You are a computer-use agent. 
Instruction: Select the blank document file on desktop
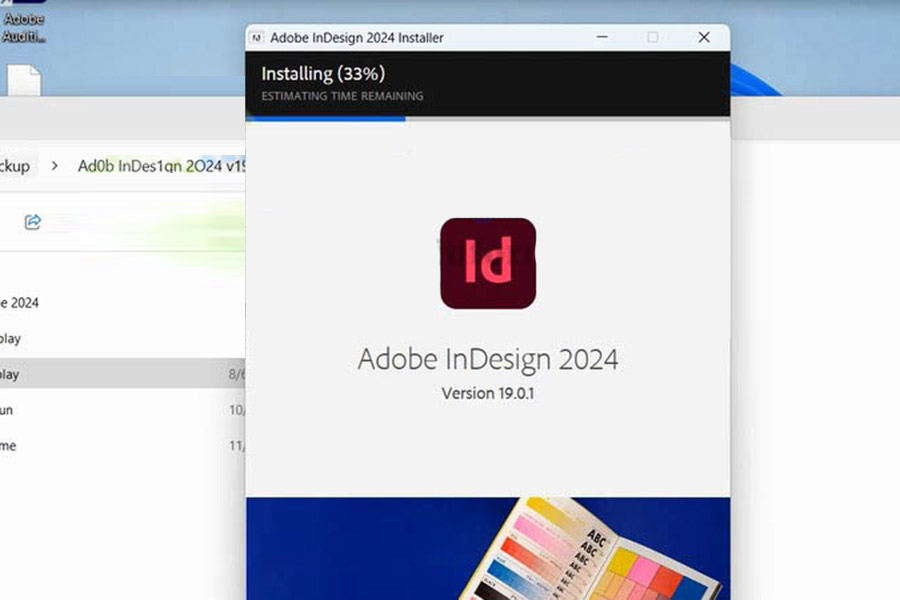(24, 80)
